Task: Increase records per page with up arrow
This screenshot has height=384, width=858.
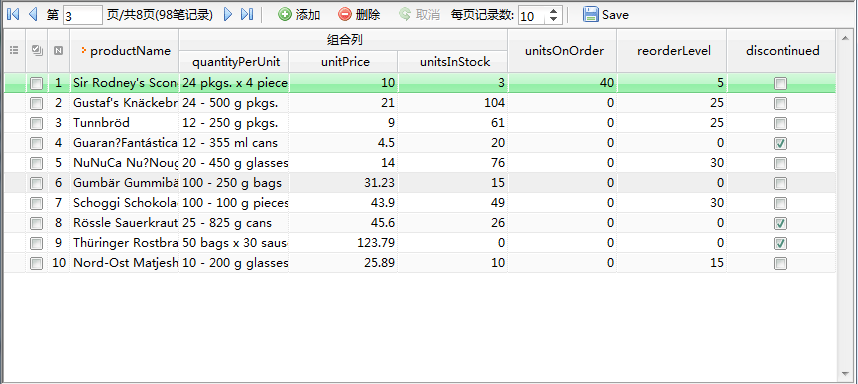Action: pos(554,11)
